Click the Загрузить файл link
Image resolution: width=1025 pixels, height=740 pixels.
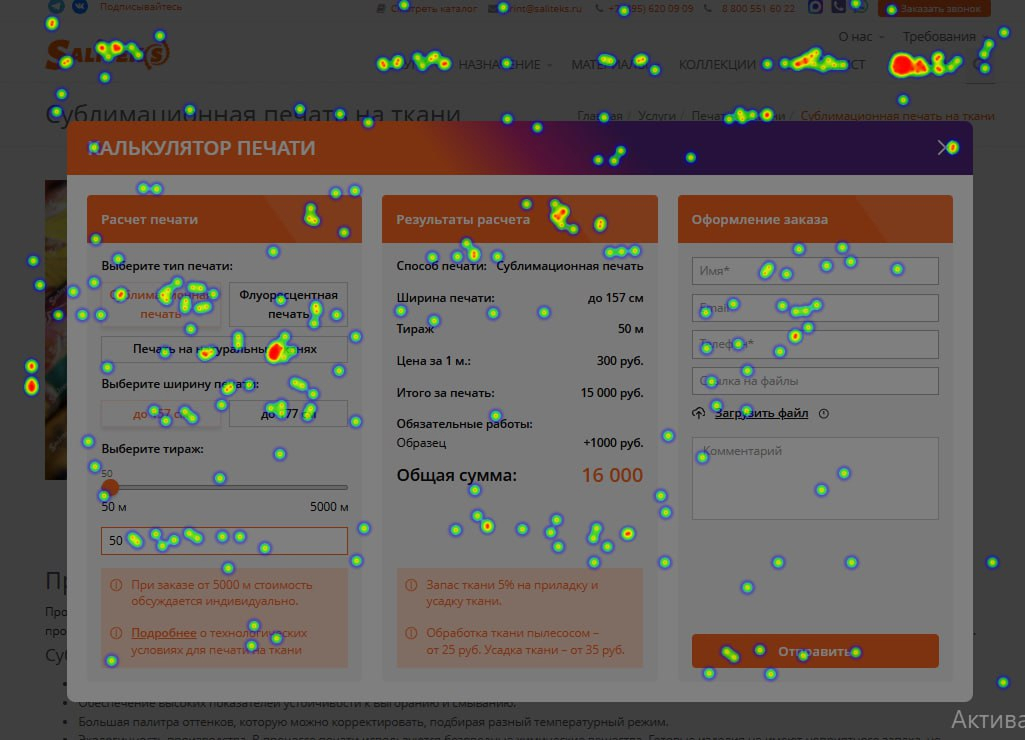coord(761,413)
